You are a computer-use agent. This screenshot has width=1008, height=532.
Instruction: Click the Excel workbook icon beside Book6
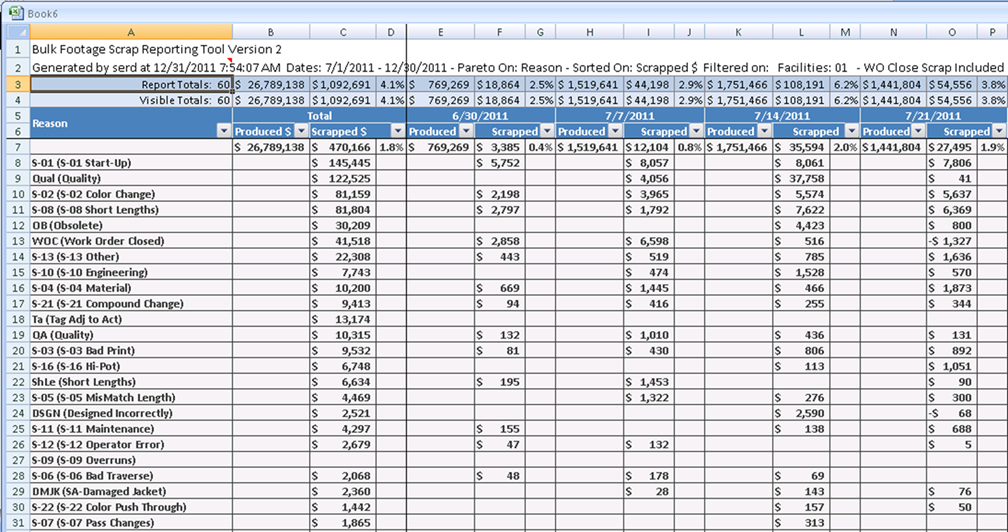(16, 13)
